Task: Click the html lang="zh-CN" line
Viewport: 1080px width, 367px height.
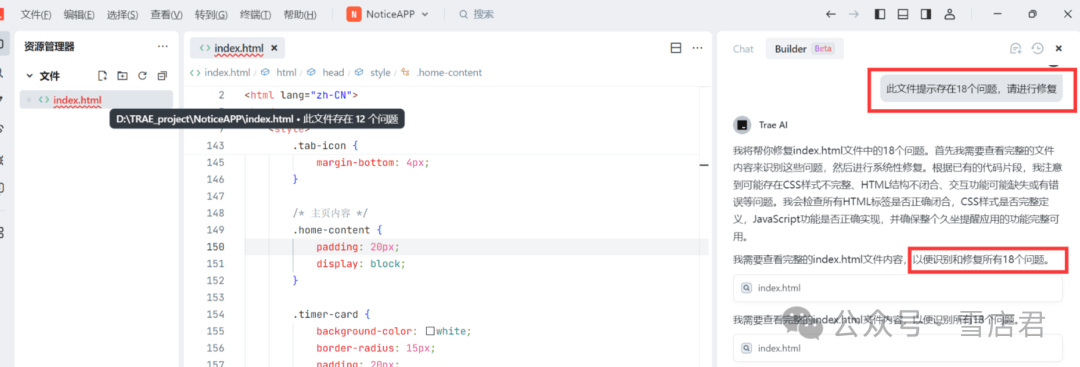Action: point(301,95)
